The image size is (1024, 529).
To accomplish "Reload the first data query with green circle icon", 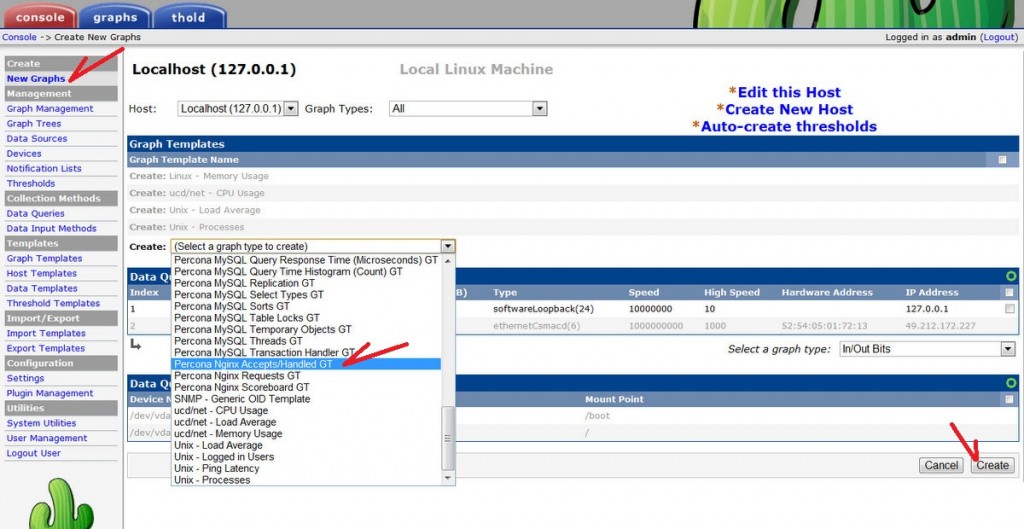I will coord(1010,276).
